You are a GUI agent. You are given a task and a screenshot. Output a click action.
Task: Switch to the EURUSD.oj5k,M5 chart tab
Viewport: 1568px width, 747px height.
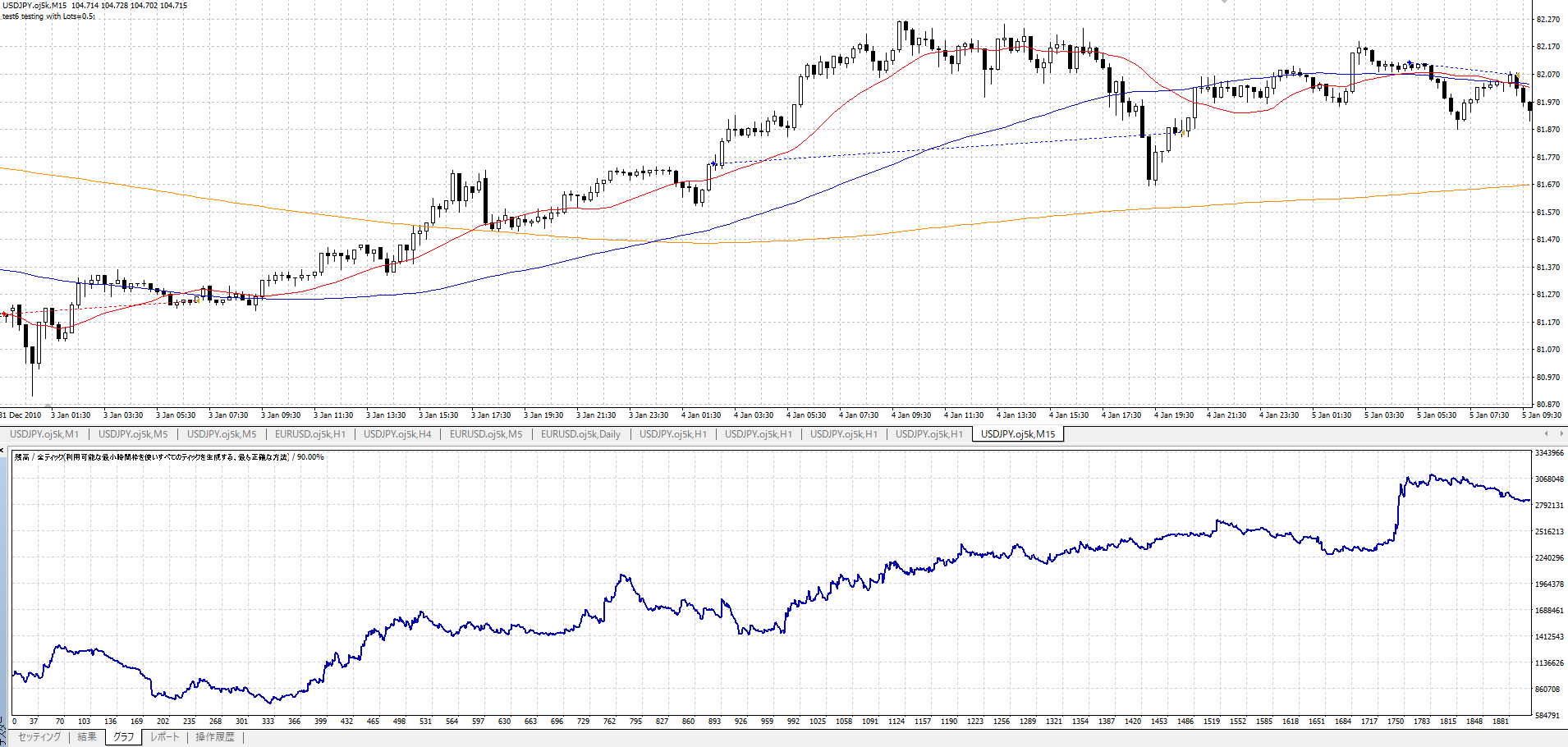click(x=486, y=434)
